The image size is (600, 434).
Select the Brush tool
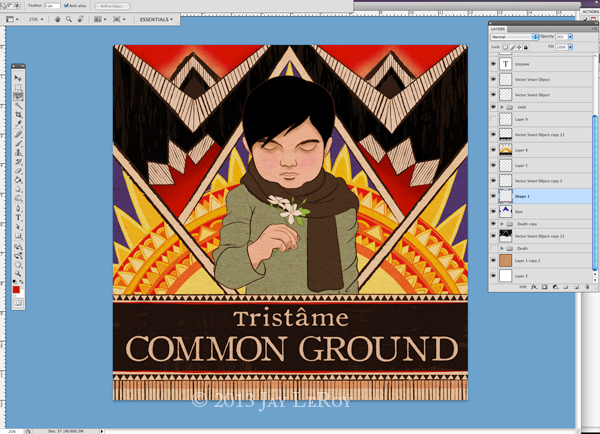[18, 144]
